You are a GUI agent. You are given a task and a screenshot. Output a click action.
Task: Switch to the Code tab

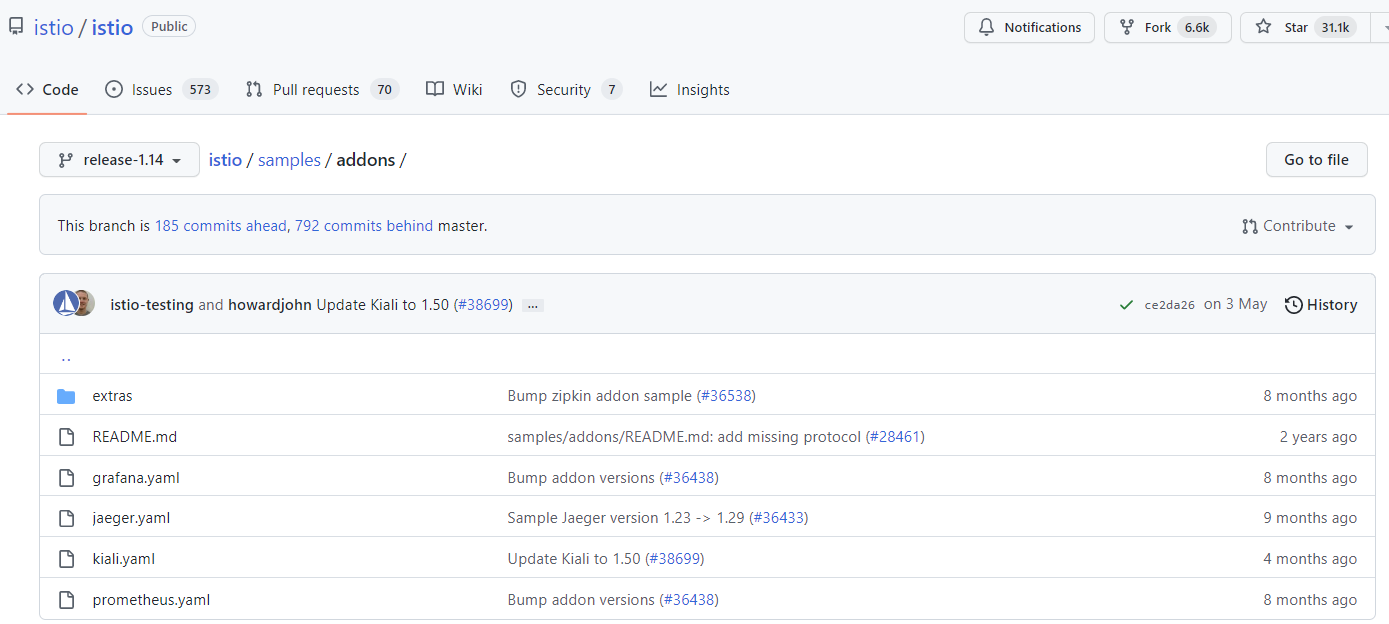coord(47,90)
